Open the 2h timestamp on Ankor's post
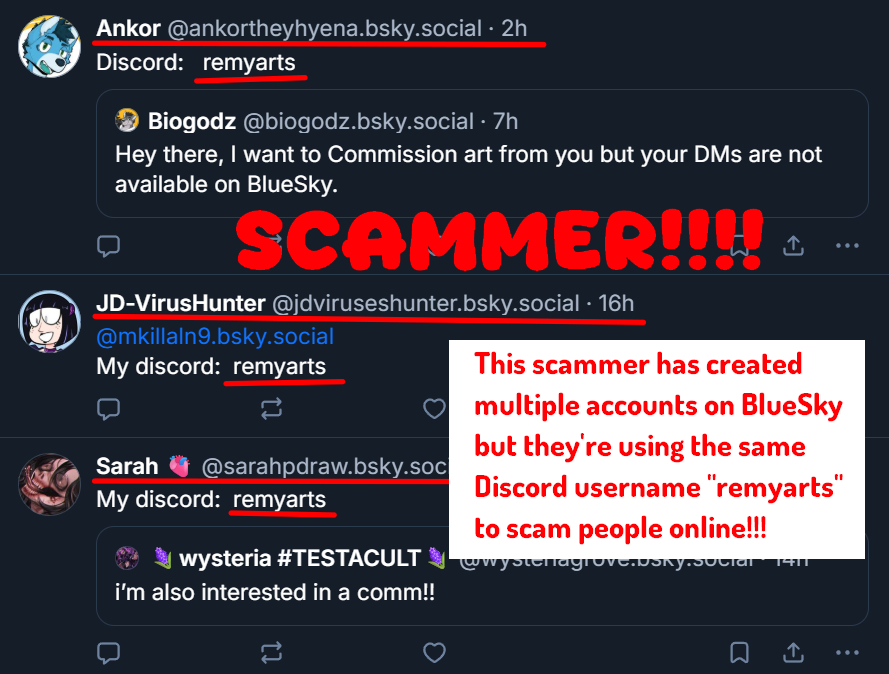 click(514, 28)
